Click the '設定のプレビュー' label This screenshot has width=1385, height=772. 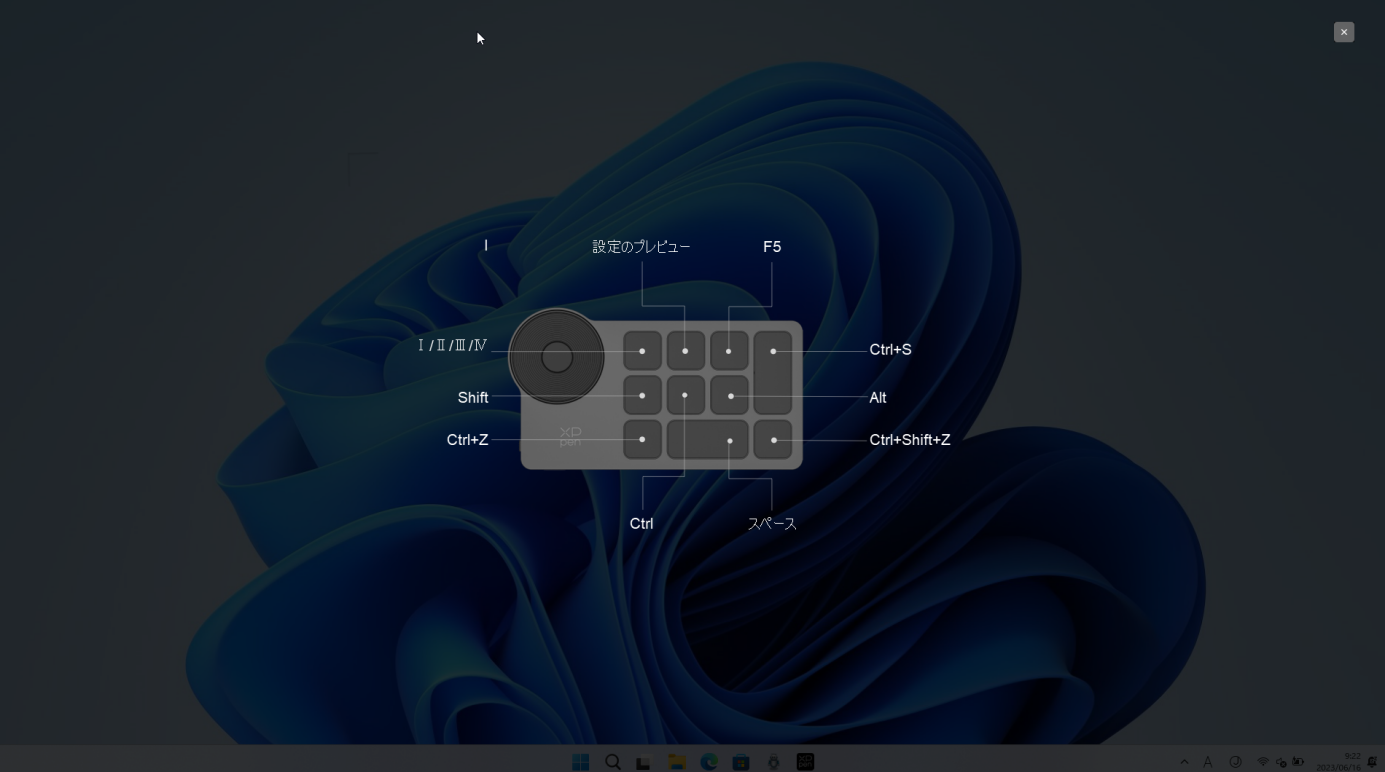[x=641, y=247]
